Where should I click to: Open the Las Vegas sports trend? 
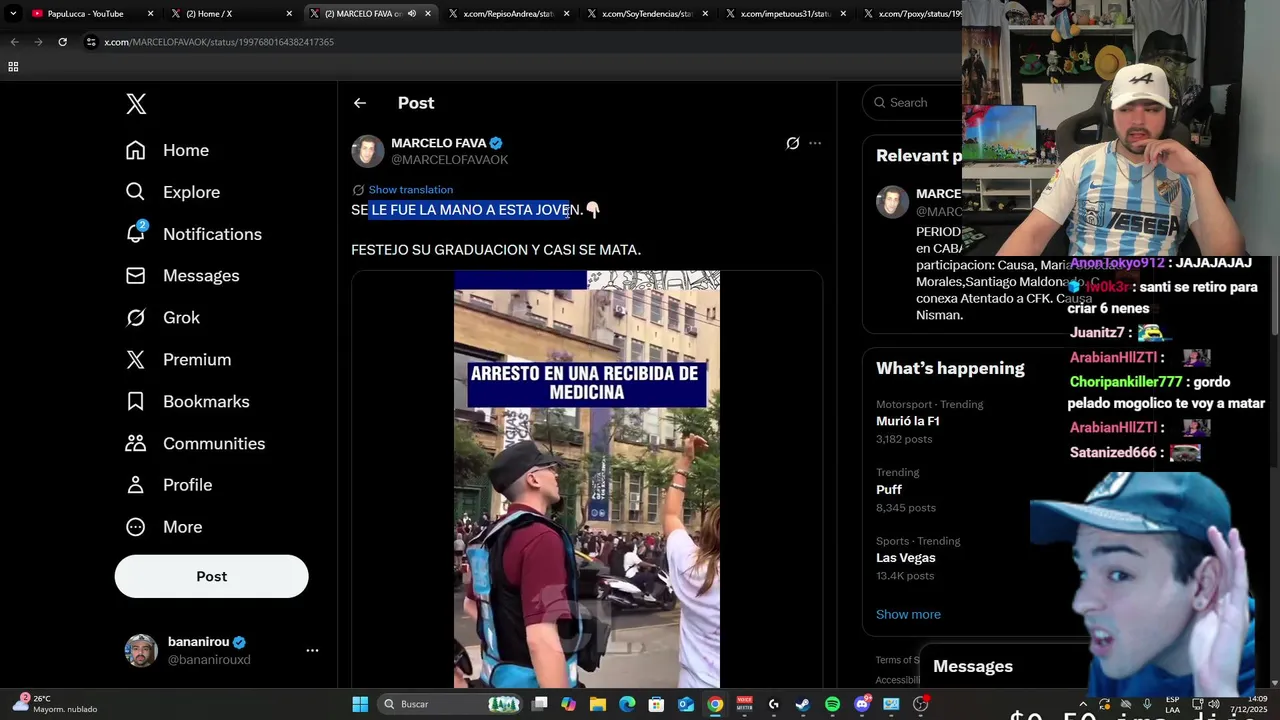(x=906, y=558)
